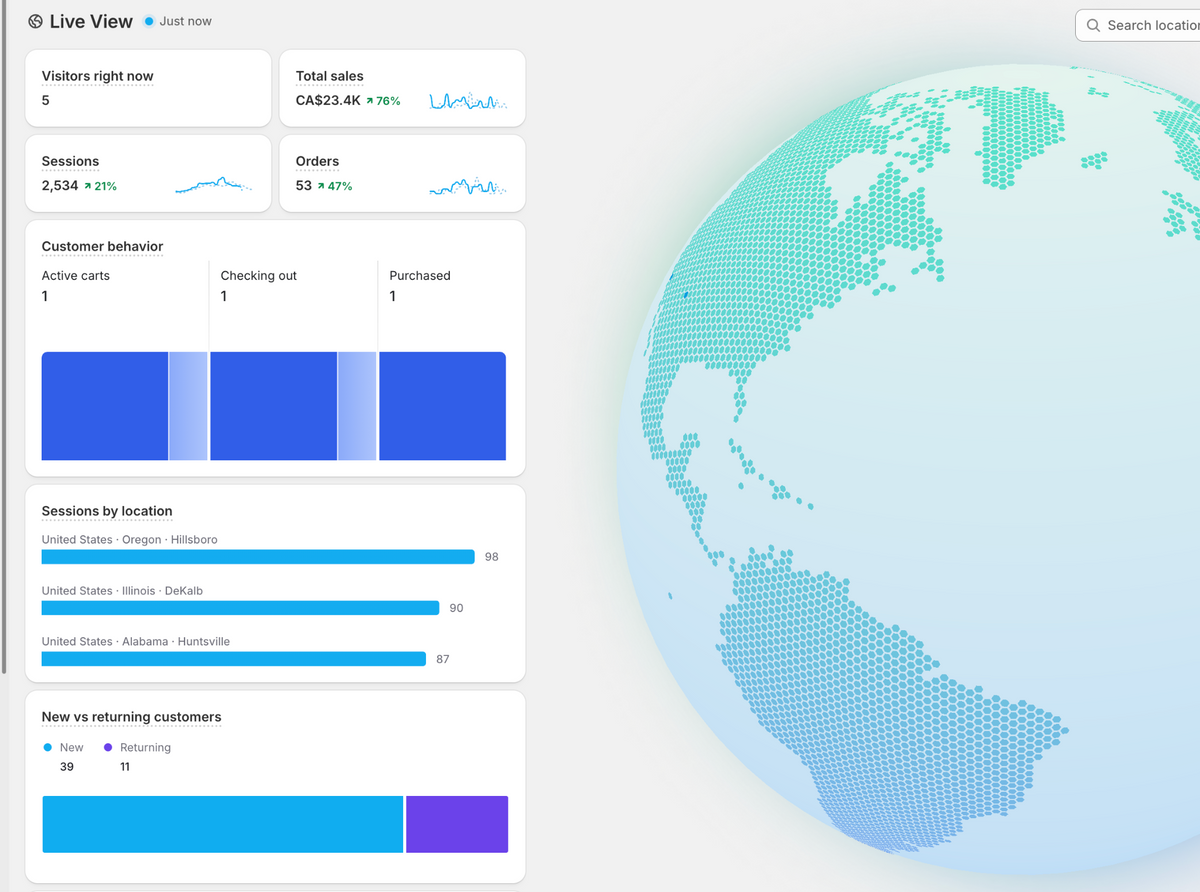Click the Active carts label
This screenshot has width=1200, height=892.
tap(76, 276)
